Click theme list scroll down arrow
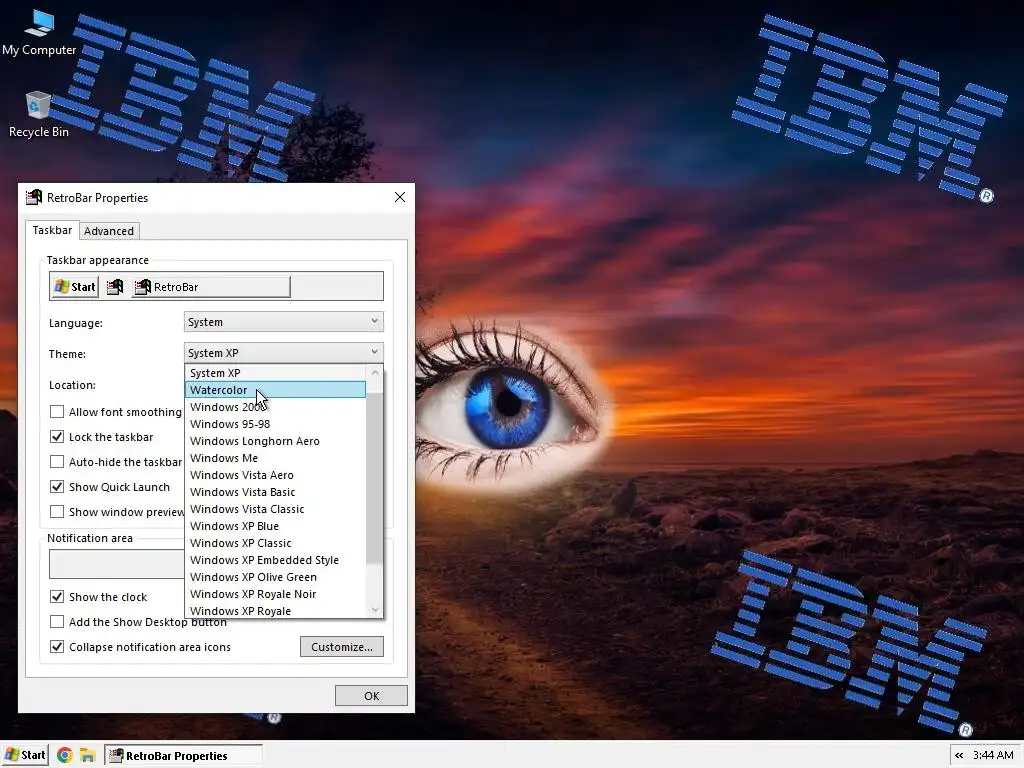The height and width of the screenshot is (768, 1024). [x=375, y=610]
